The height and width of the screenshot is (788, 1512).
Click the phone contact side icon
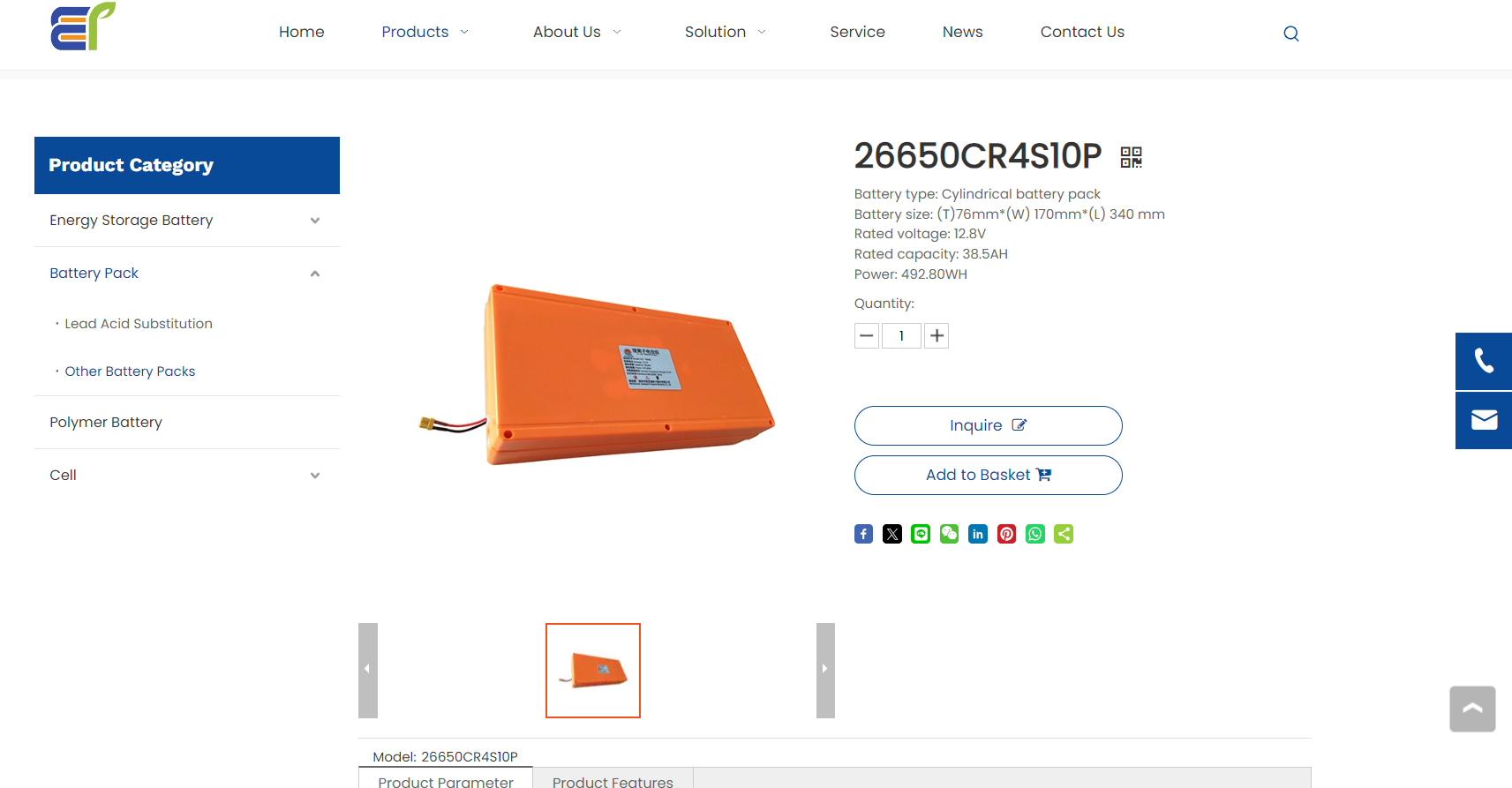point(1484,361)
